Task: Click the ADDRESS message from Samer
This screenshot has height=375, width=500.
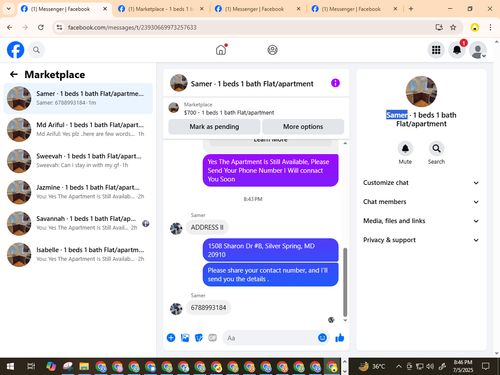Action: pyautogui.click(x=207, y=227)
